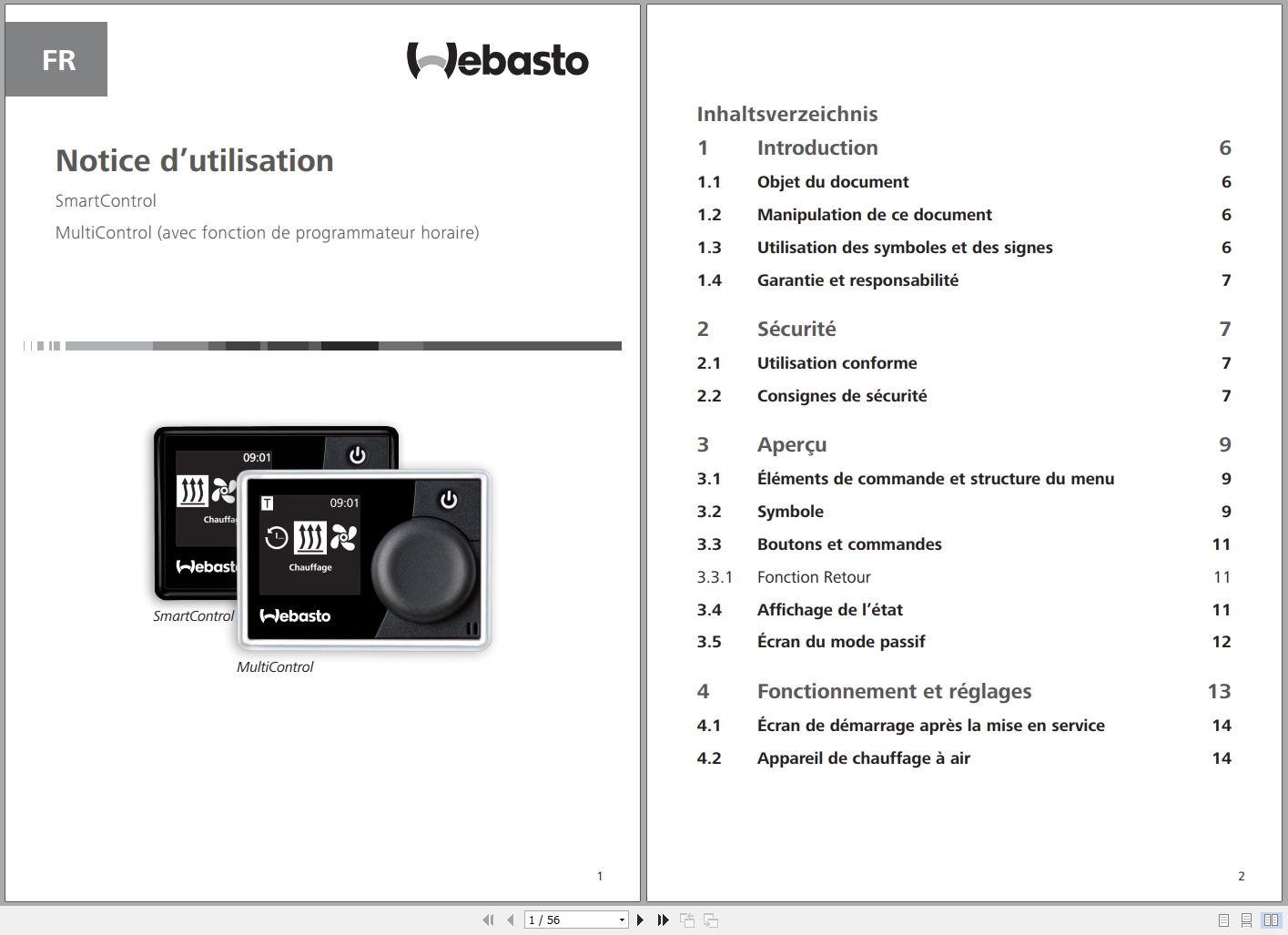This screenshot has width=1288, height=935.
Task: Click inside the page number field showing 1/56
Action: point(560,920)
